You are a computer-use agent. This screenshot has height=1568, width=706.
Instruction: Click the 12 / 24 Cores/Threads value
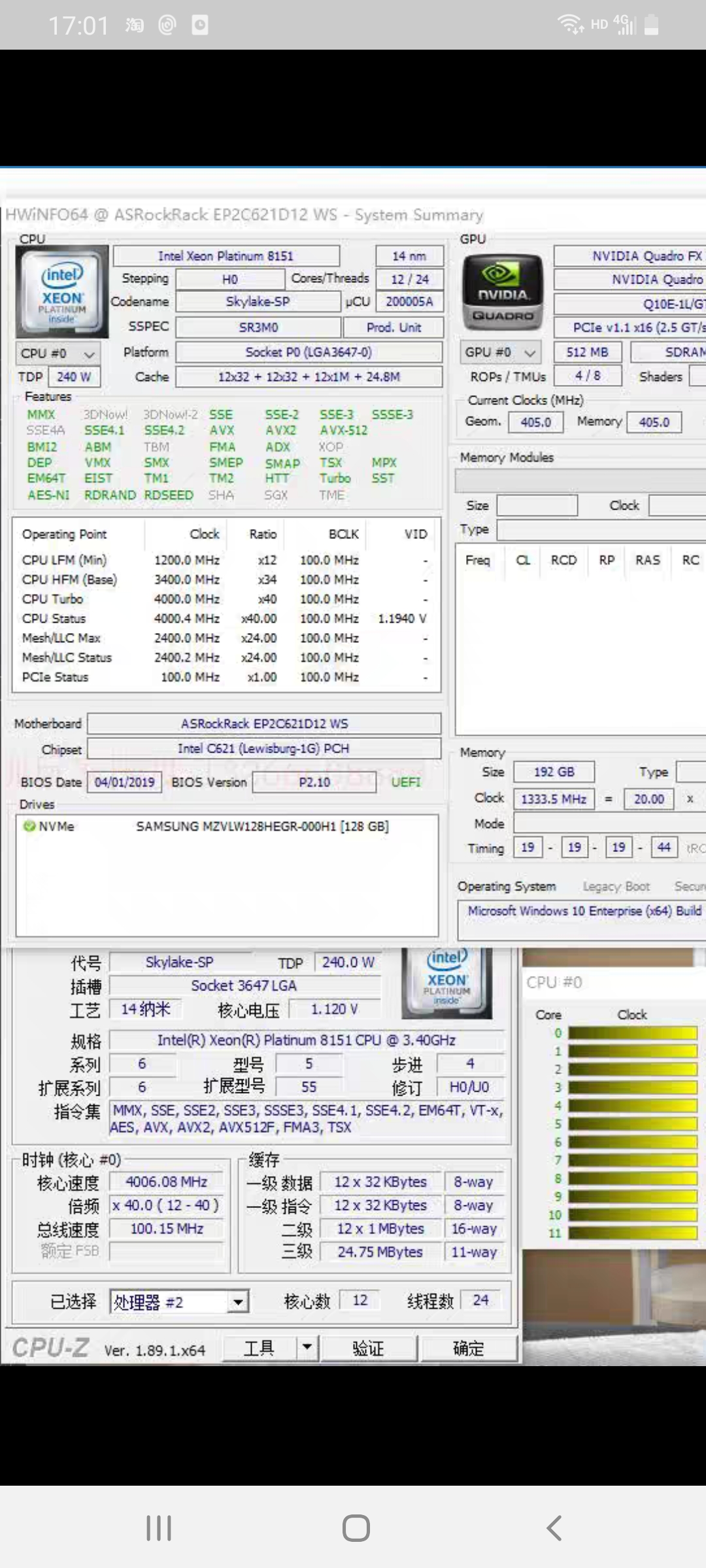tap(410, 280)
